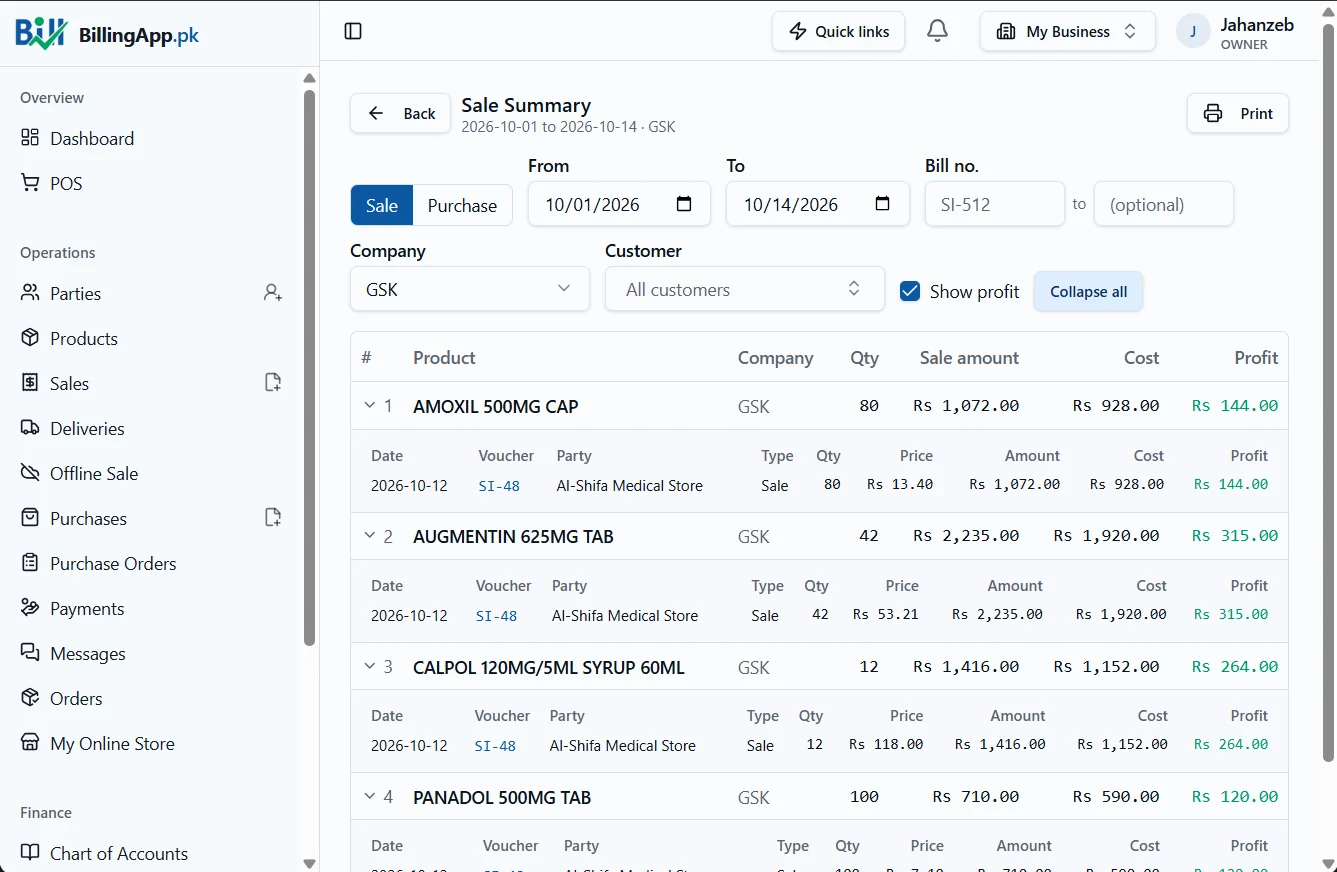Collapse the CALPOL 120MG/5ML SYRUP row
Screen dimensions: 1337x872
[370, 666]
